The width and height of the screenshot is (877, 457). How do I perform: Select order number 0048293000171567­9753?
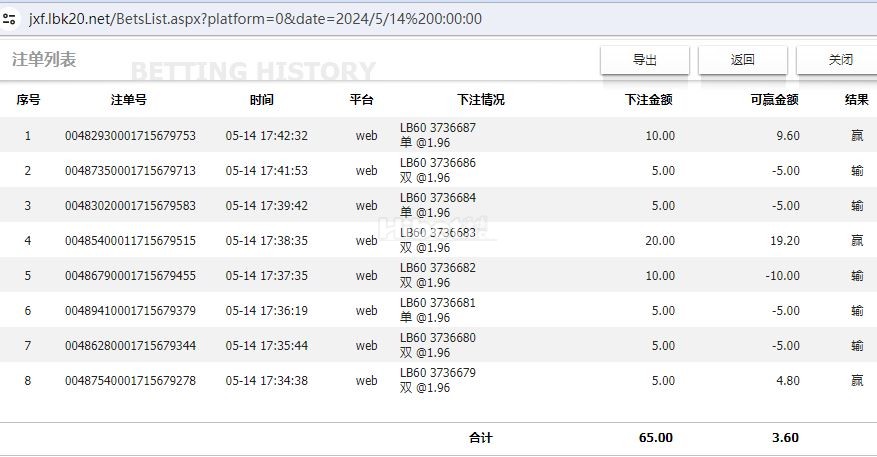(x=130, y=135)
